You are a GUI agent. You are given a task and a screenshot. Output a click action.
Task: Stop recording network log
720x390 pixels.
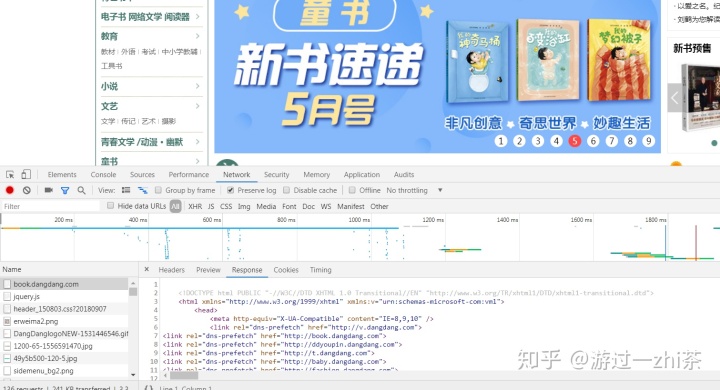(x=10, y=190)
